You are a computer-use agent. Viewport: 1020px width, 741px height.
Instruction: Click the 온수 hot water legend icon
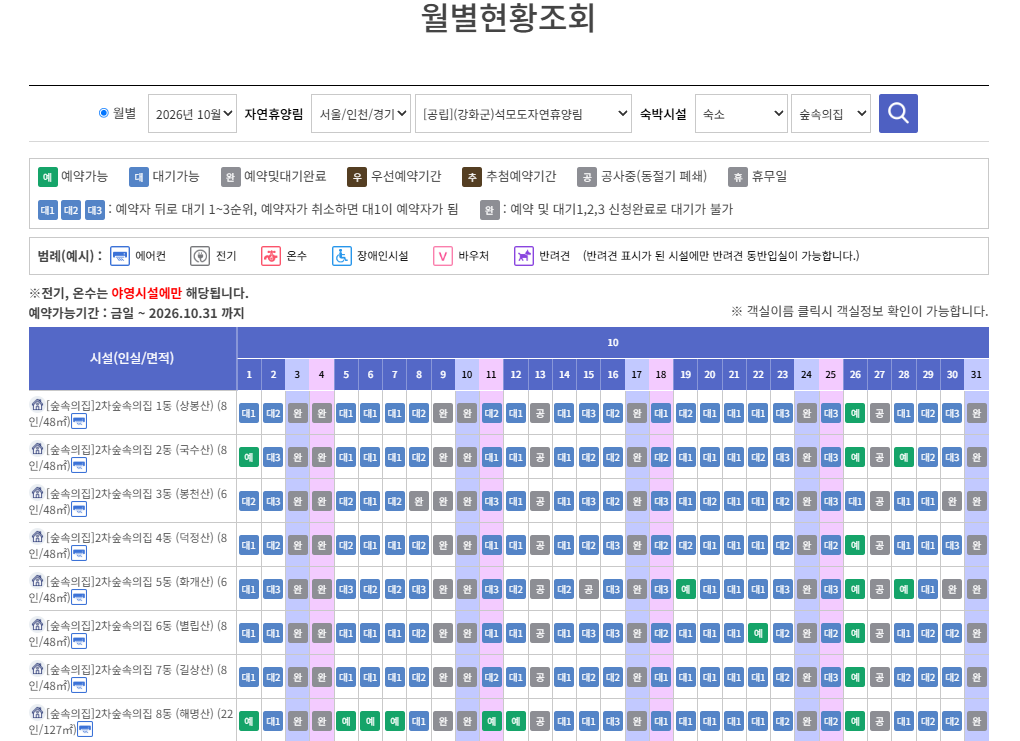tap(271, 256)
